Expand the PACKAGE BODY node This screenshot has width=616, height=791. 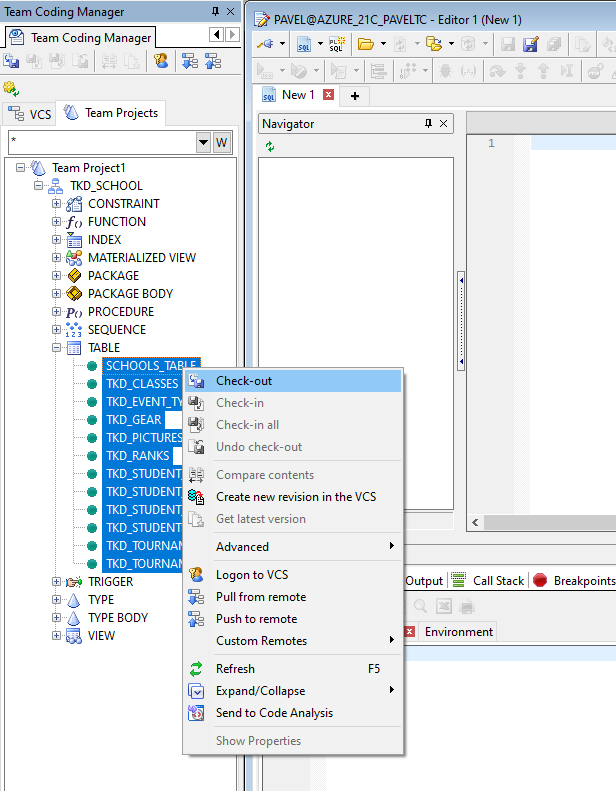pyautogui.click(x=57, y=294)
